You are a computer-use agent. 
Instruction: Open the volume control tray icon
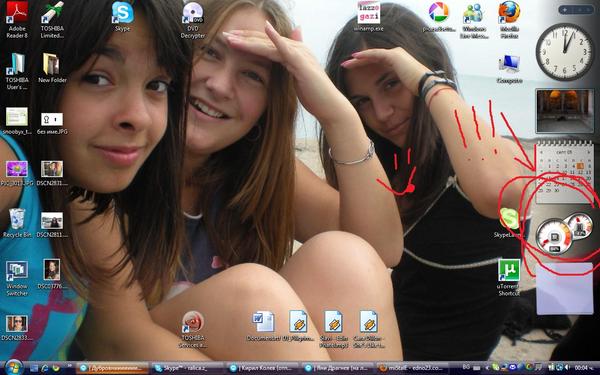[566, 367]
